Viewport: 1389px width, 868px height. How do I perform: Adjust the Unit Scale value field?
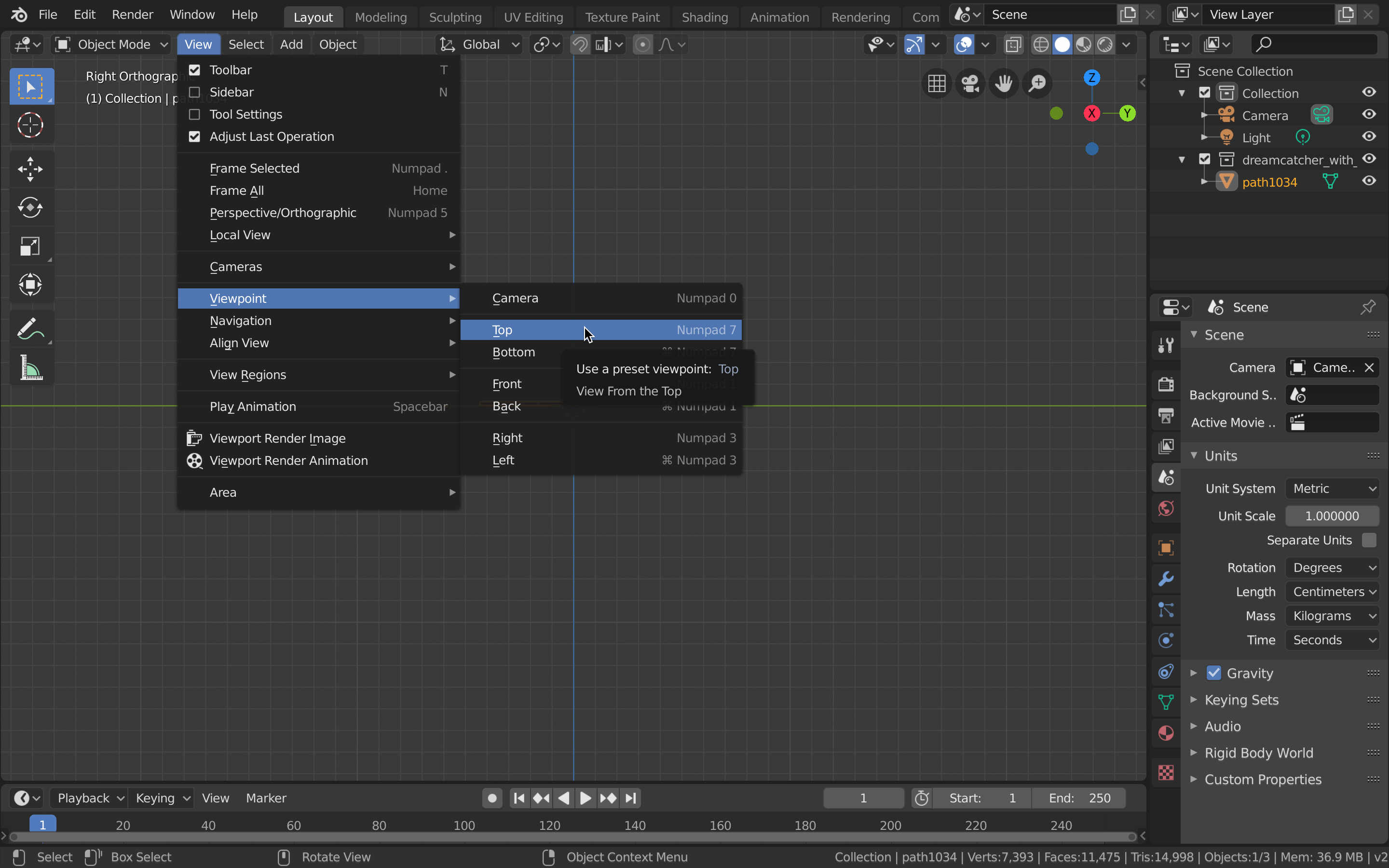coord(1332,516)
